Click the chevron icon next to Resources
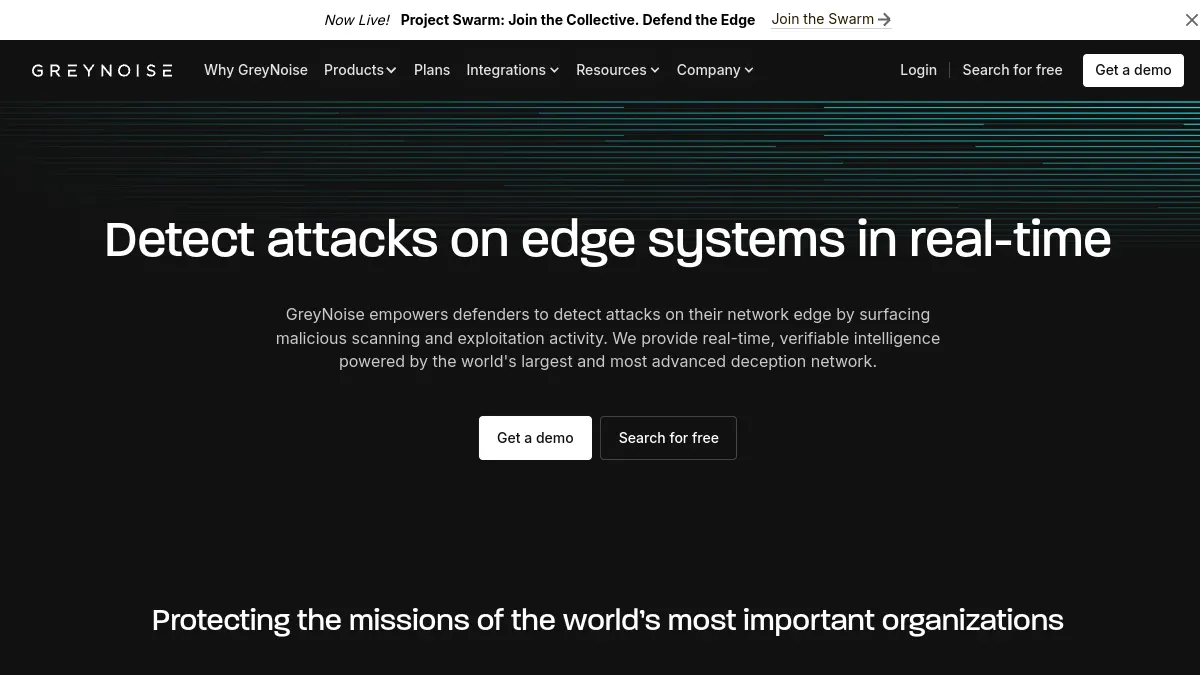Screen dimensions: 1200x675 (x=655, y=70)
